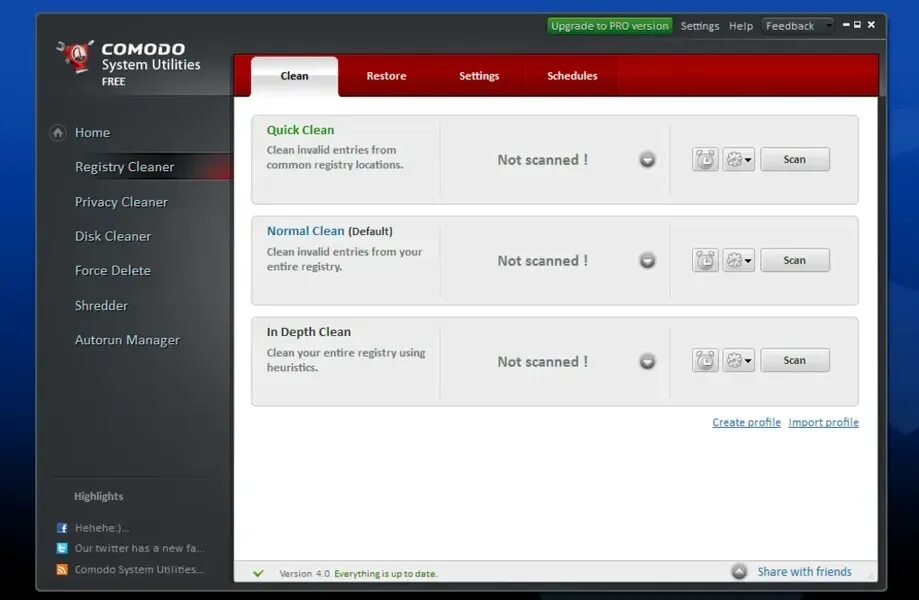Maximize the Comodo window
The height and width of the screenshot is (600, 919).
[x=857, y=25]
